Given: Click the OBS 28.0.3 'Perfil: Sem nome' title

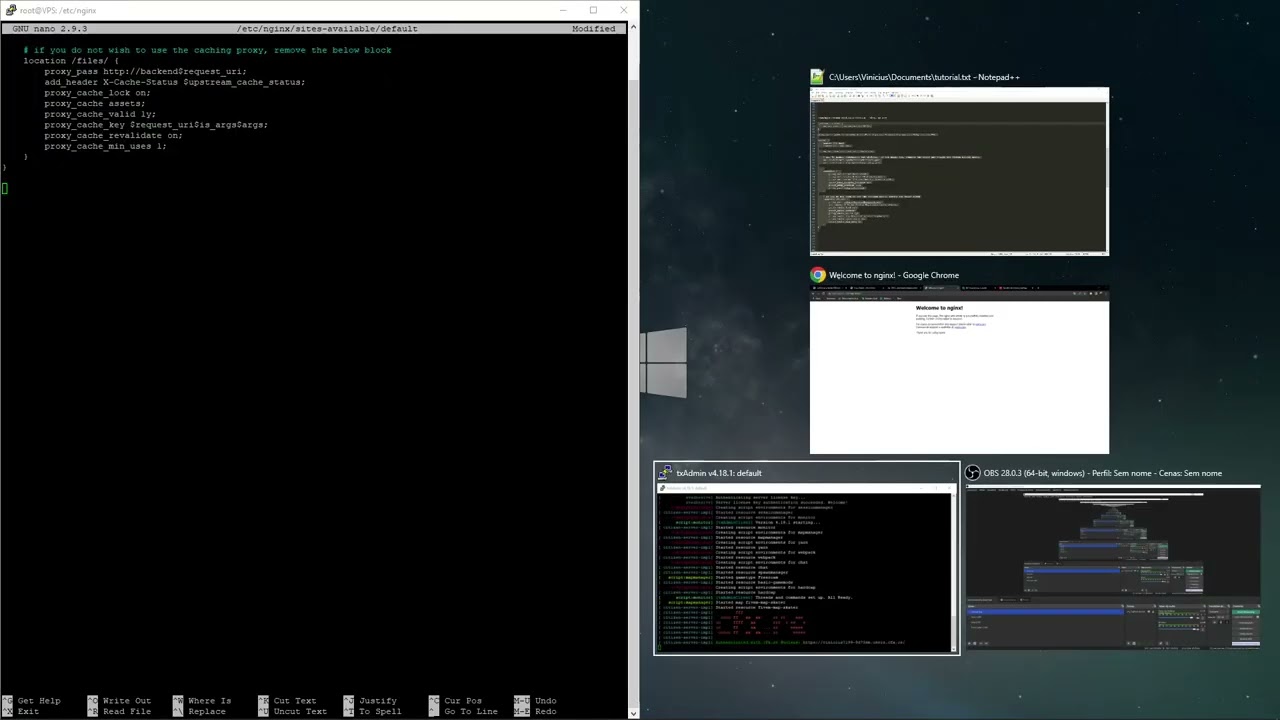Looking at the screenshot, I should tap(1103, 473).
